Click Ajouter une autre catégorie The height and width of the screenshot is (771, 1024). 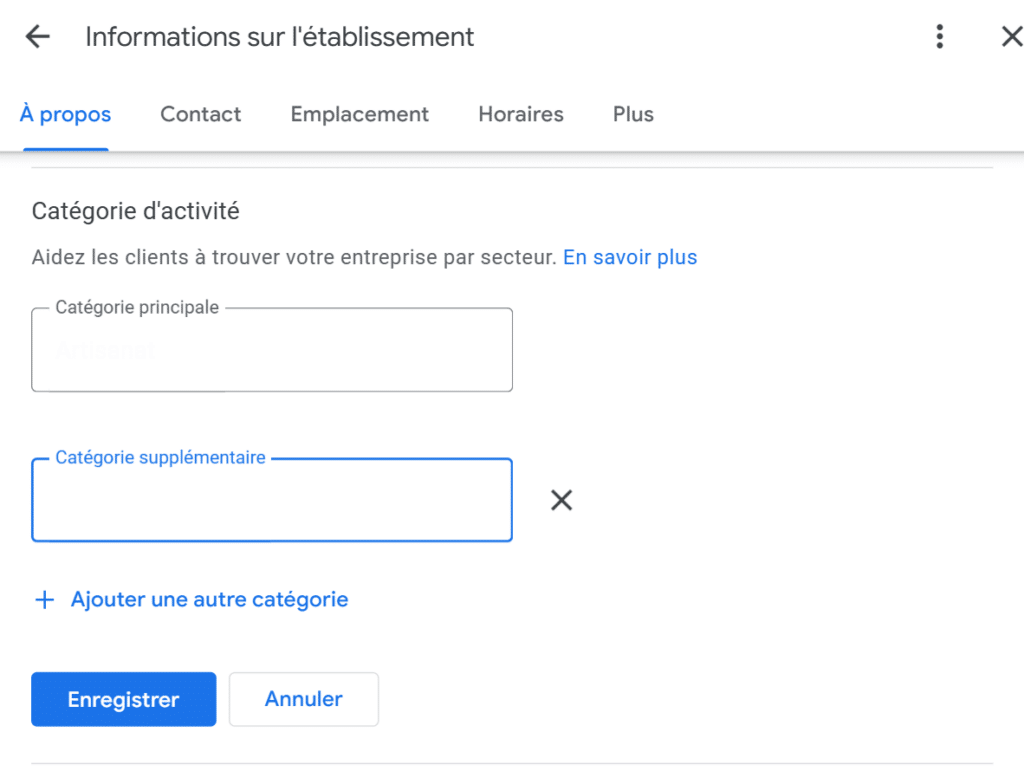(208, 599)
